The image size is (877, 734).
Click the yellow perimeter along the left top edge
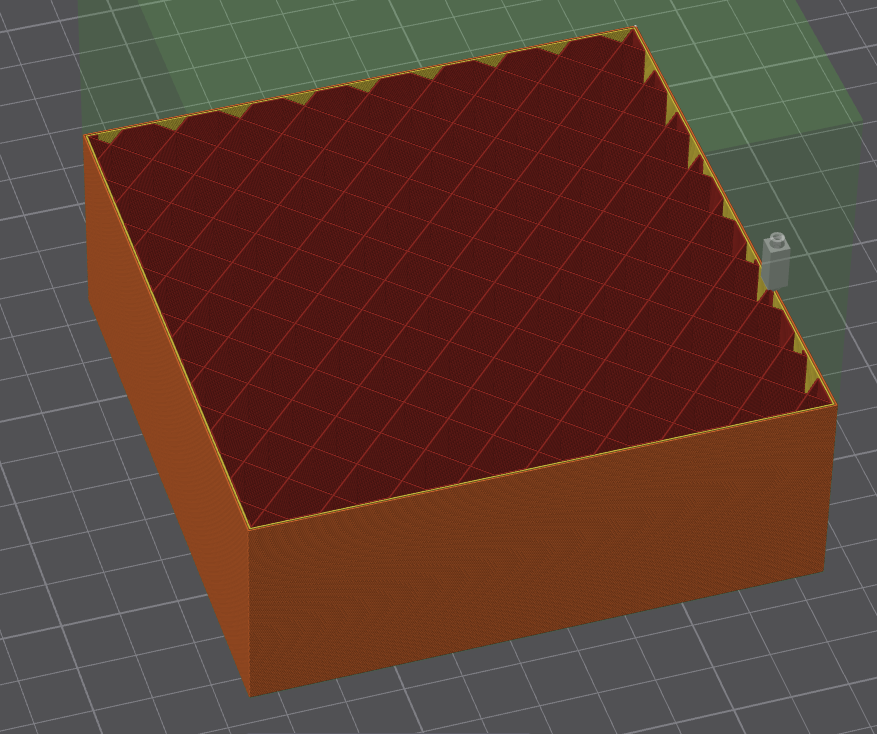(166, 328)
